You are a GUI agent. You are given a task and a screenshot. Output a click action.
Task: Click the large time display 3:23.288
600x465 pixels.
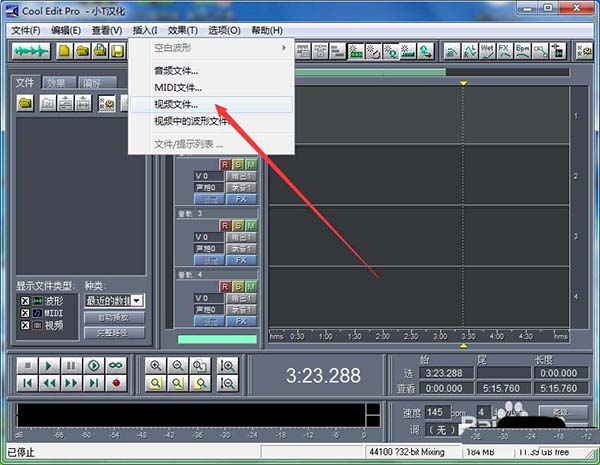[x=323, y=376]
